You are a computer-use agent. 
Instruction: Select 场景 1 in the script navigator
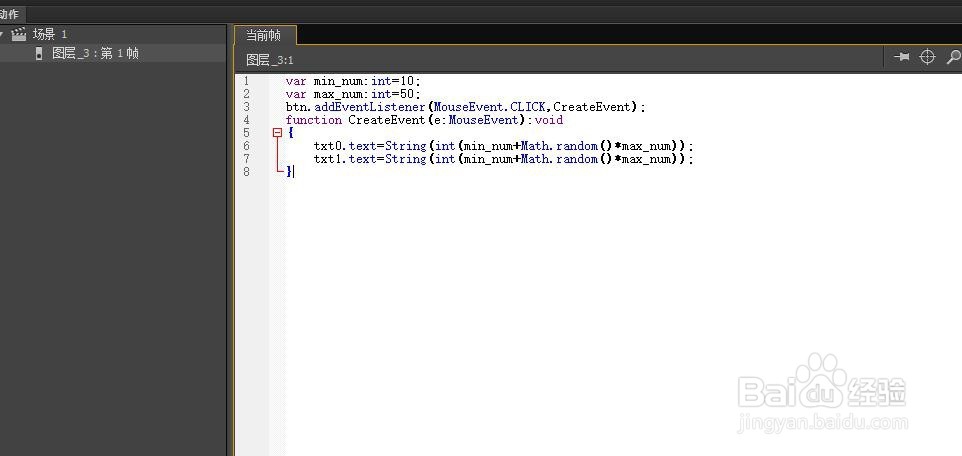50,34
